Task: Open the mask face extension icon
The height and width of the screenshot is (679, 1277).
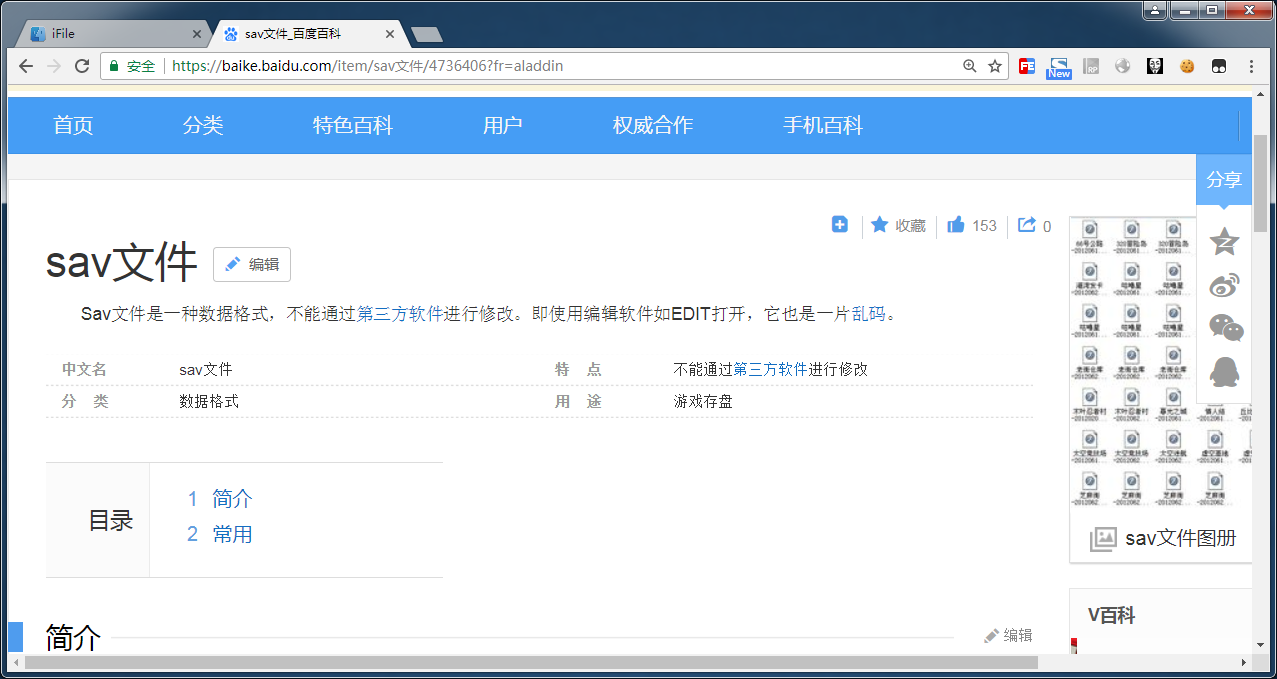Action: (x=1155, y=66)
